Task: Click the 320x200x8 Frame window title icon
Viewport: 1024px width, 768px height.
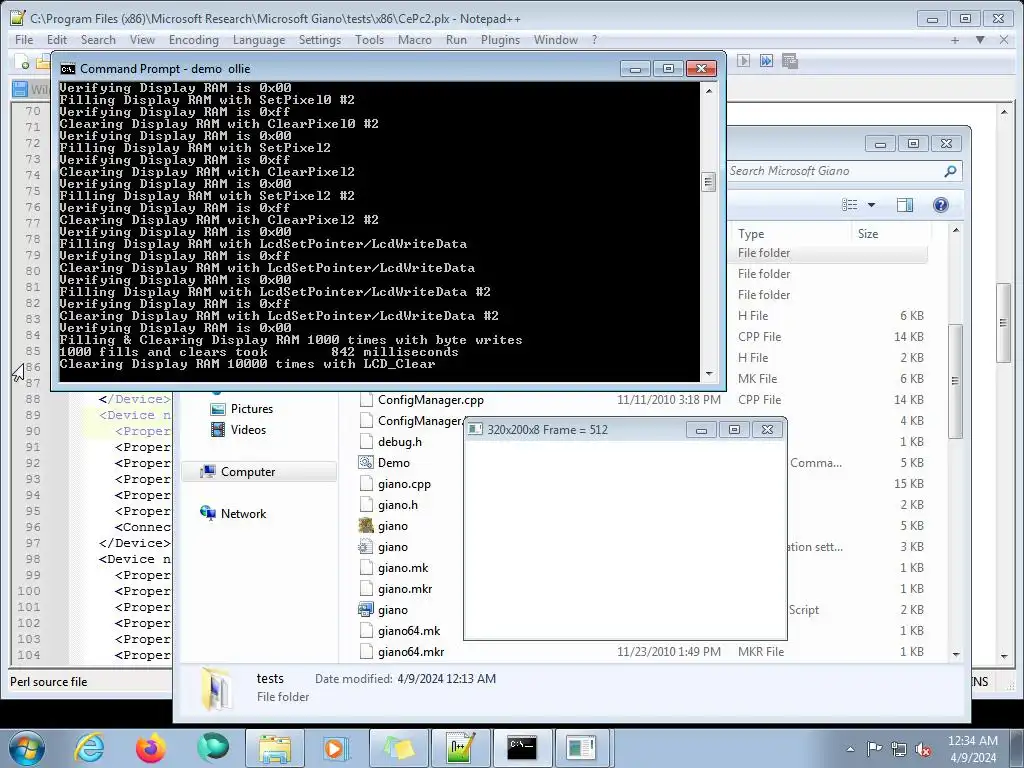Action: [x=475, y=429]
